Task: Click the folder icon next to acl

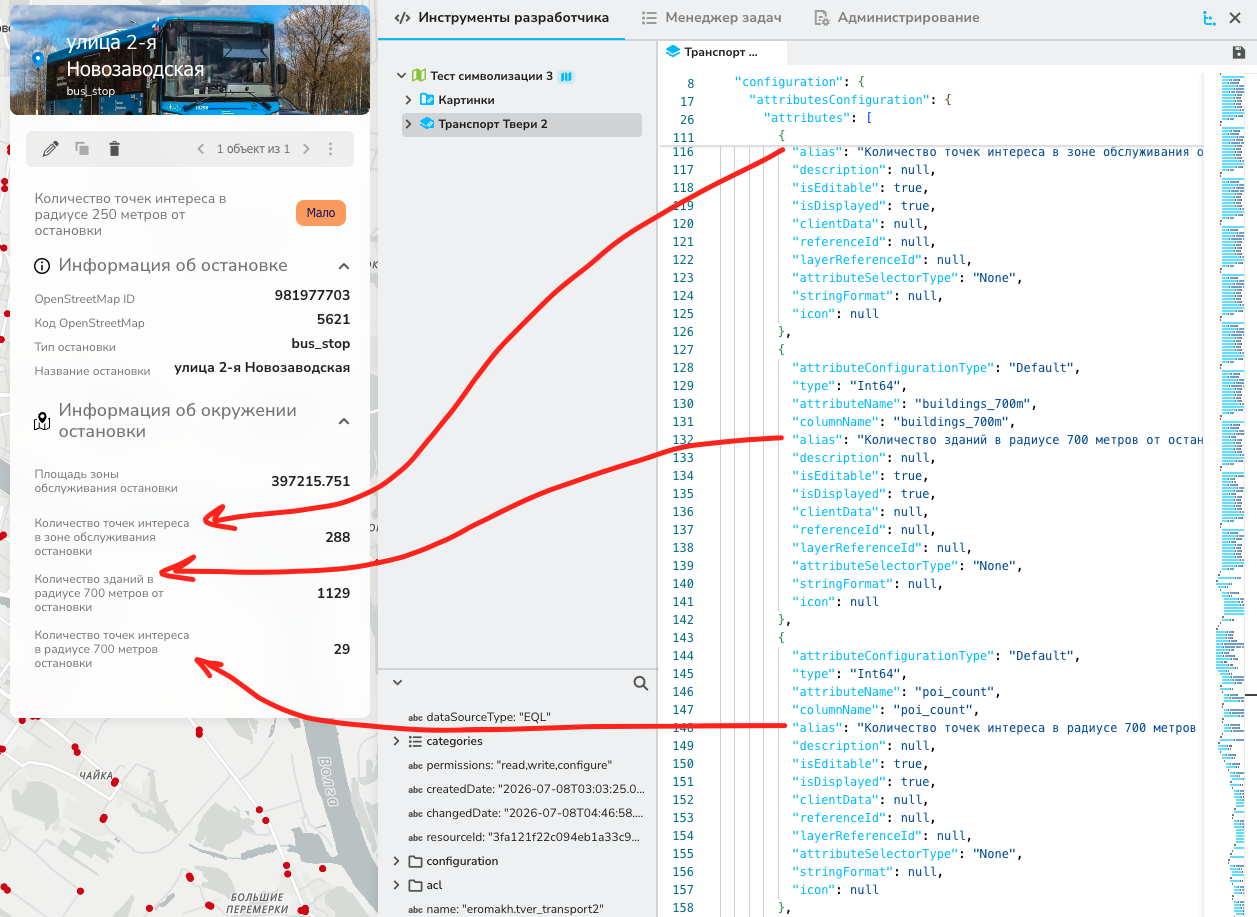Action: point(415,885)
